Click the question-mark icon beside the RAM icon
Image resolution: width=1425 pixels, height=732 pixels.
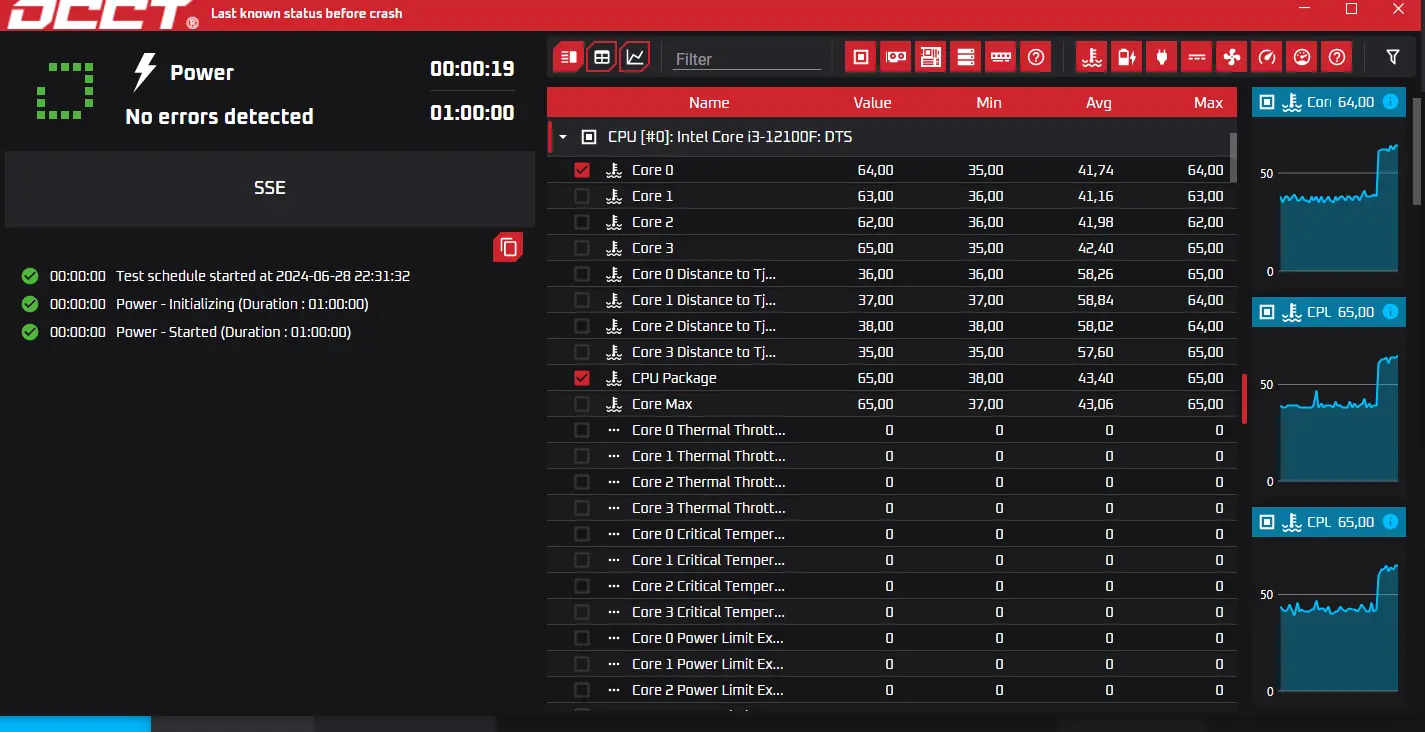(1036, 57)
